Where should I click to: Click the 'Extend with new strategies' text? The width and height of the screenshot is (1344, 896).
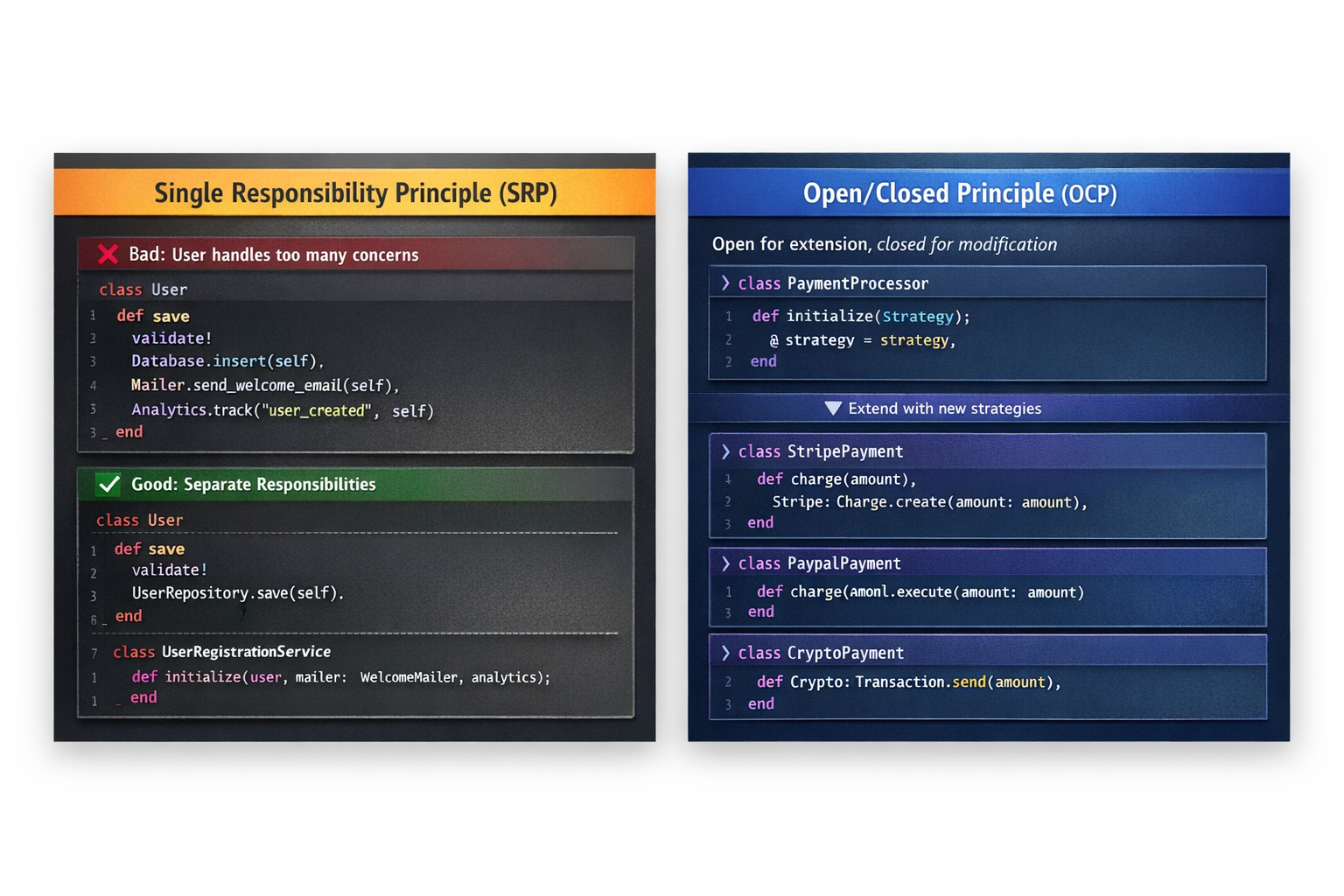944,409
